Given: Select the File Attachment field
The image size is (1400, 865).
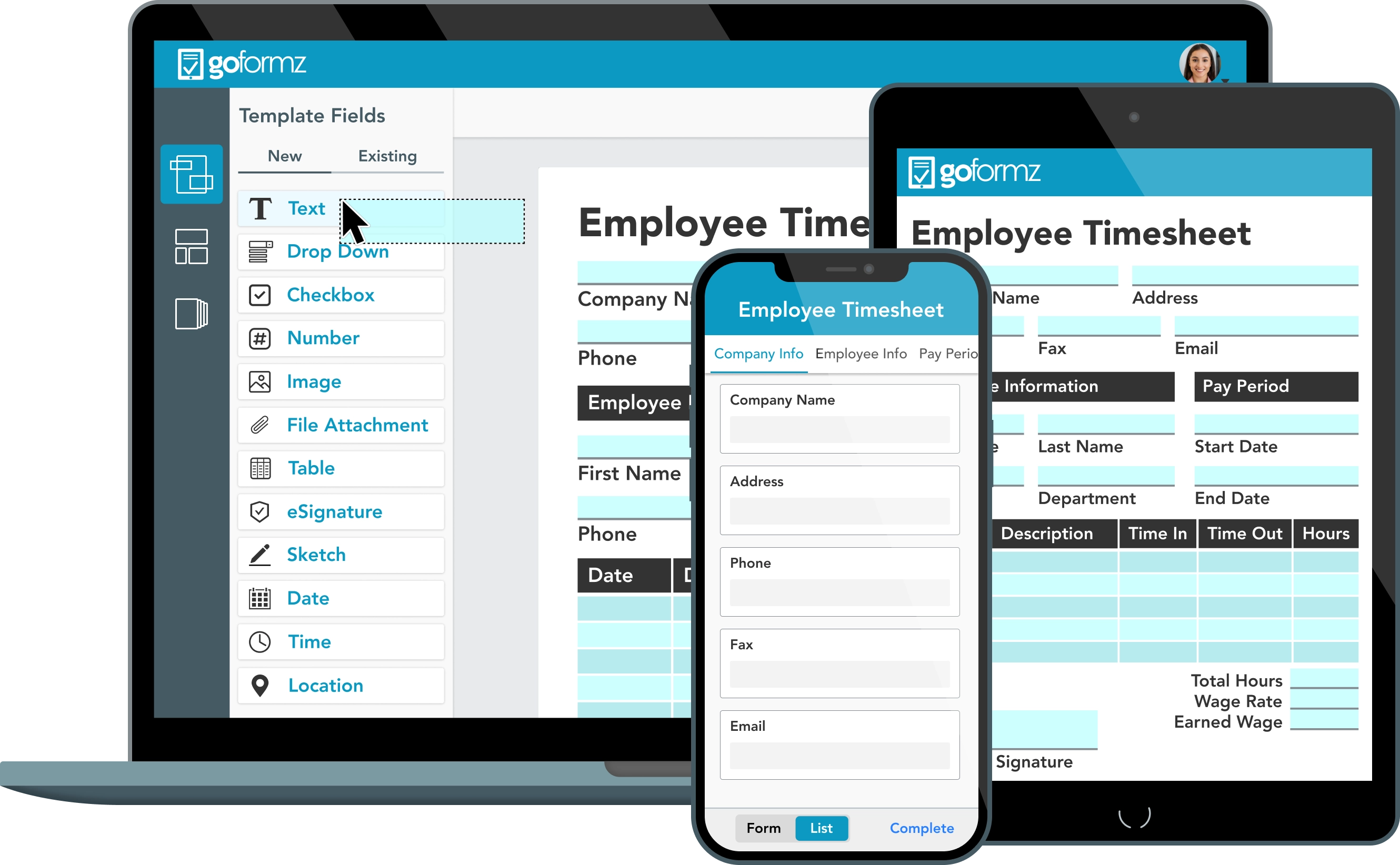Looking at the screenshot, I should coord(340,424).
